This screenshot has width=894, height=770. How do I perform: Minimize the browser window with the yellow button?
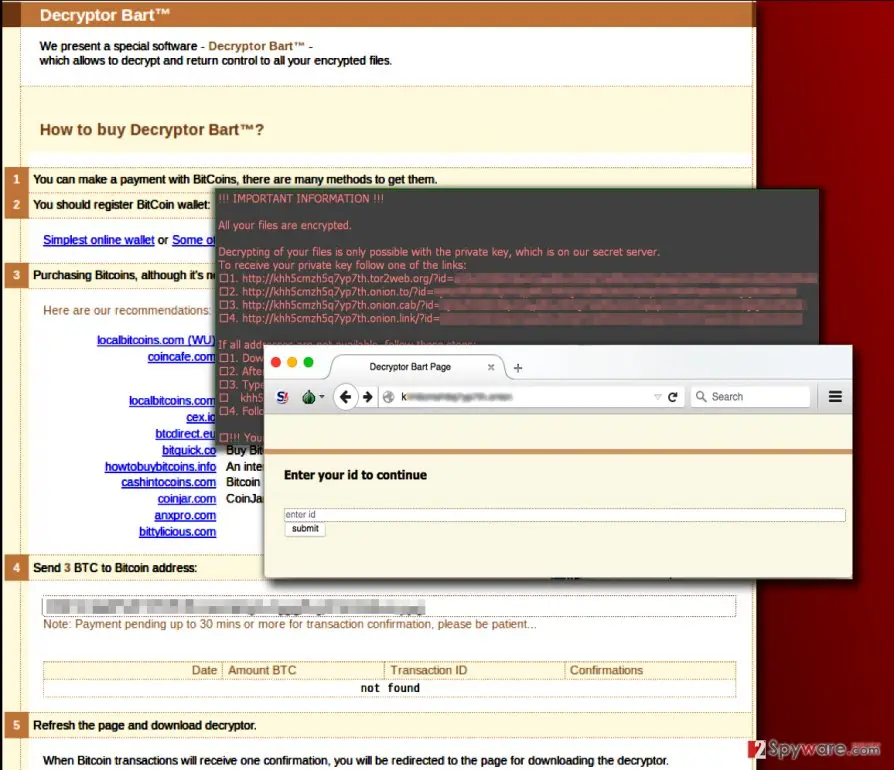click(x=292, y=362)
